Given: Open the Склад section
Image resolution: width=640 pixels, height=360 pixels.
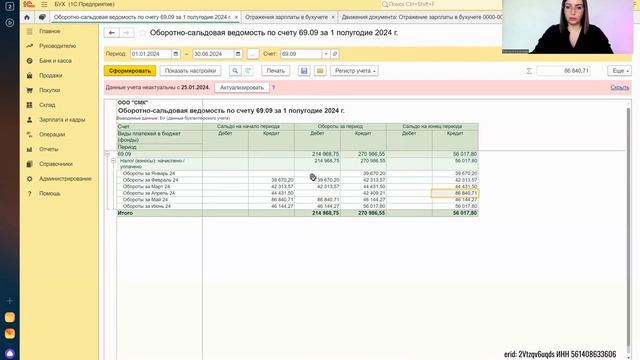Looking at the screenshot, I should pos(47,105).
